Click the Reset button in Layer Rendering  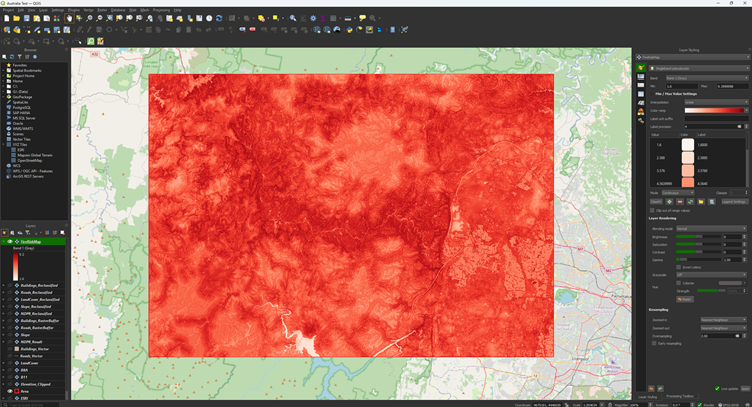683,299
